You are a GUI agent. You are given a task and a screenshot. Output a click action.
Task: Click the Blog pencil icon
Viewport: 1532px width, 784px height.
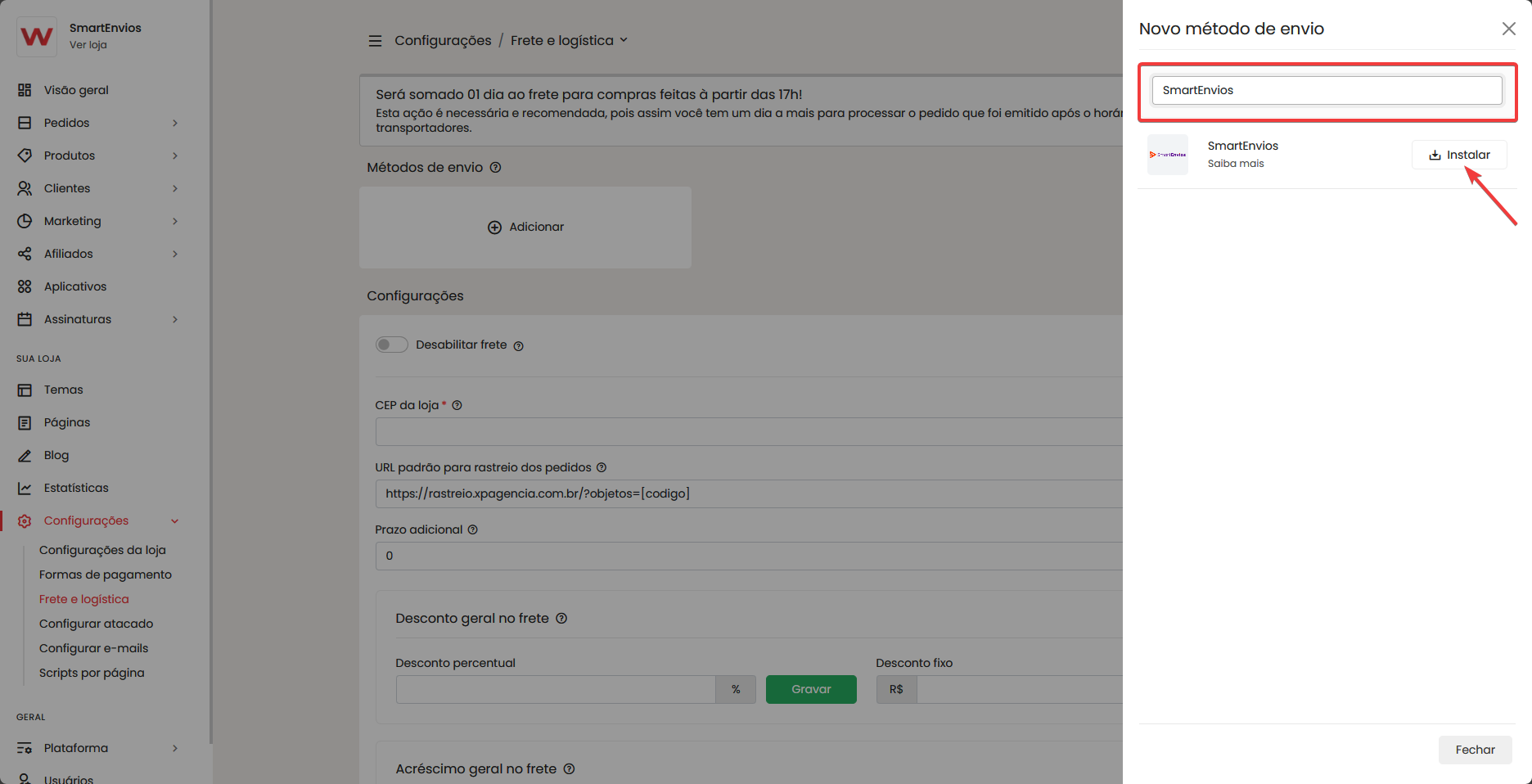(x=25, y=455)
